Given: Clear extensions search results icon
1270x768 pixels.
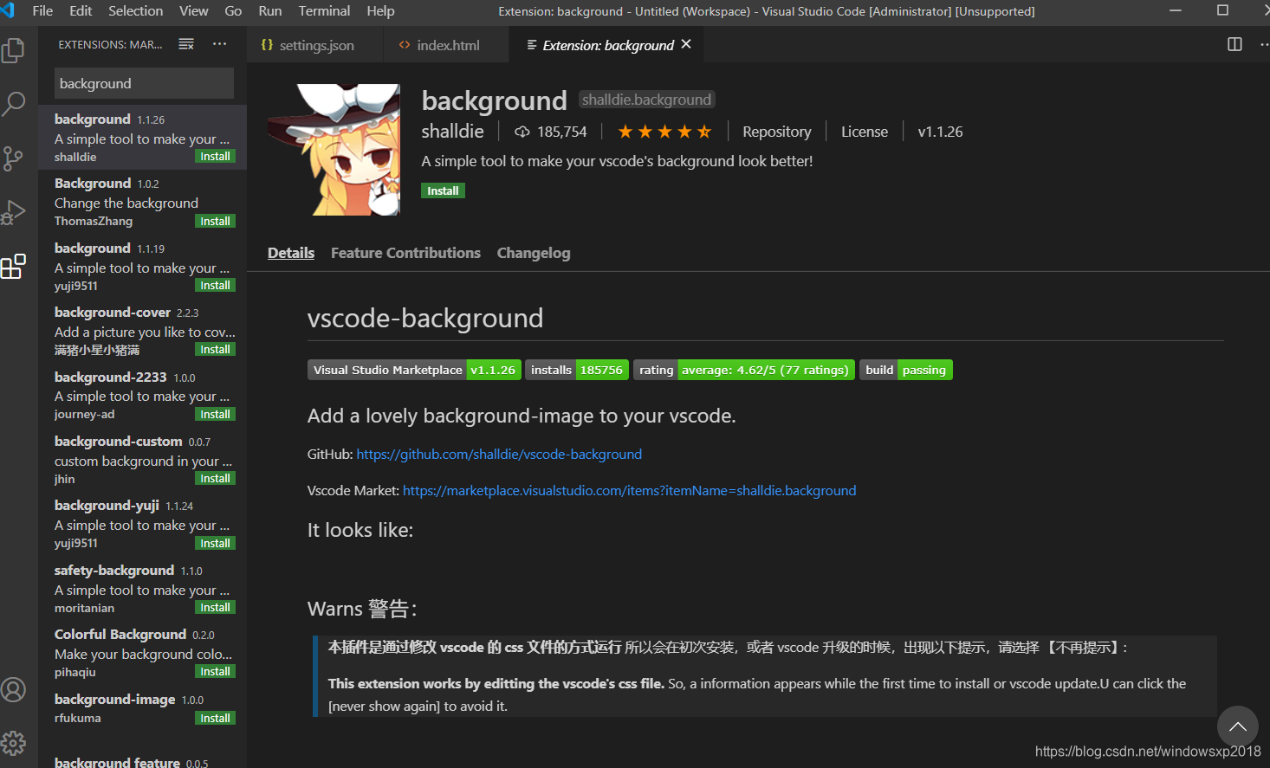Looking at the screenshot, I should (186, 44).
